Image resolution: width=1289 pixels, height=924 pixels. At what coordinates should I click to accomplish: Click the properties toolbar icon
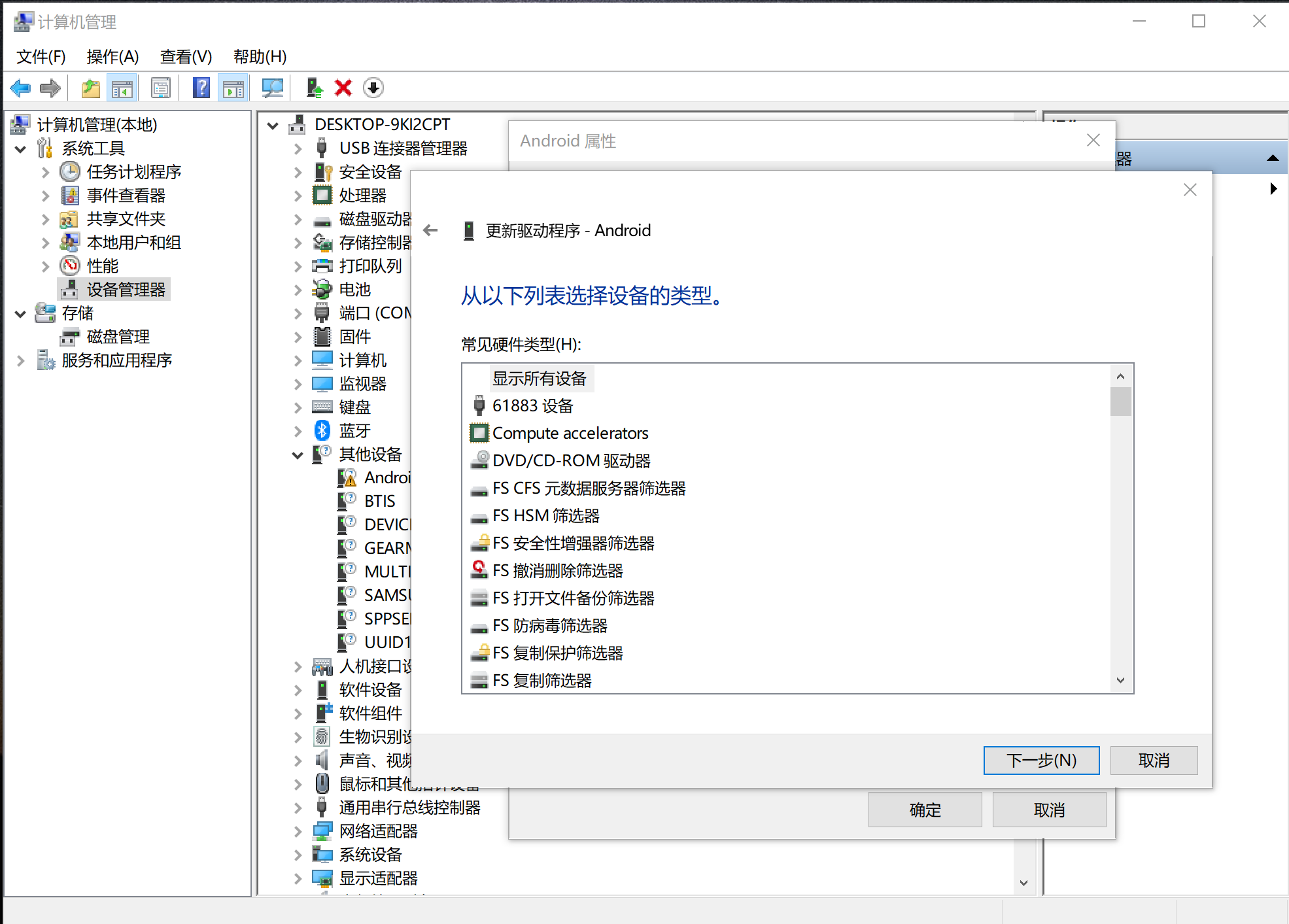[x=160, y=87]
